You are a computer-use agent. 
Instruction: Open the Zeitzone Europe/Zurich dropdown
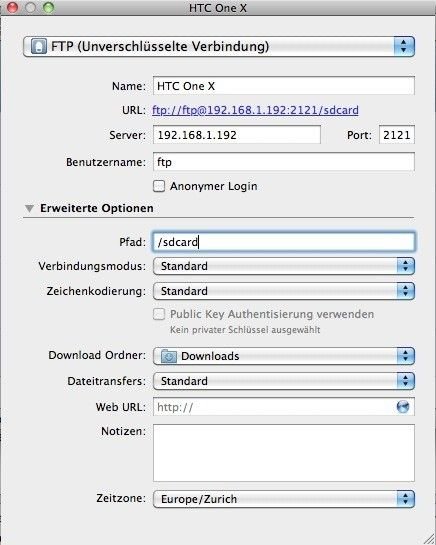click(x=284, y=499)
